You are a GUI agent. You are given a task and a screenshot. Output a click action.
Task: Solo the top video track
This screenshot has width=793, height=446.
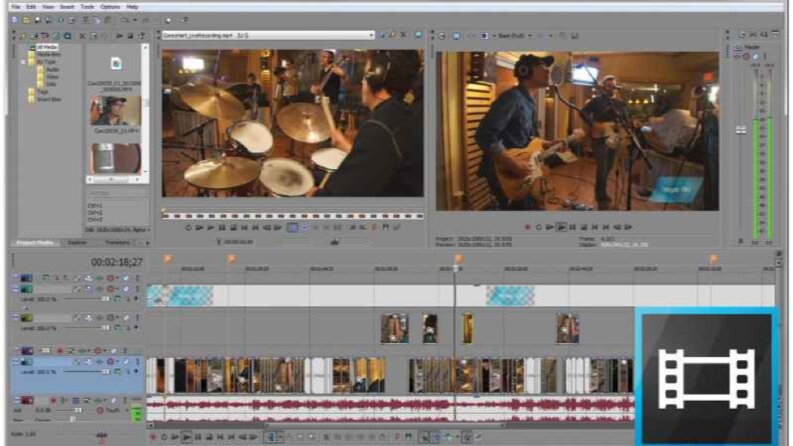(137, 278)
